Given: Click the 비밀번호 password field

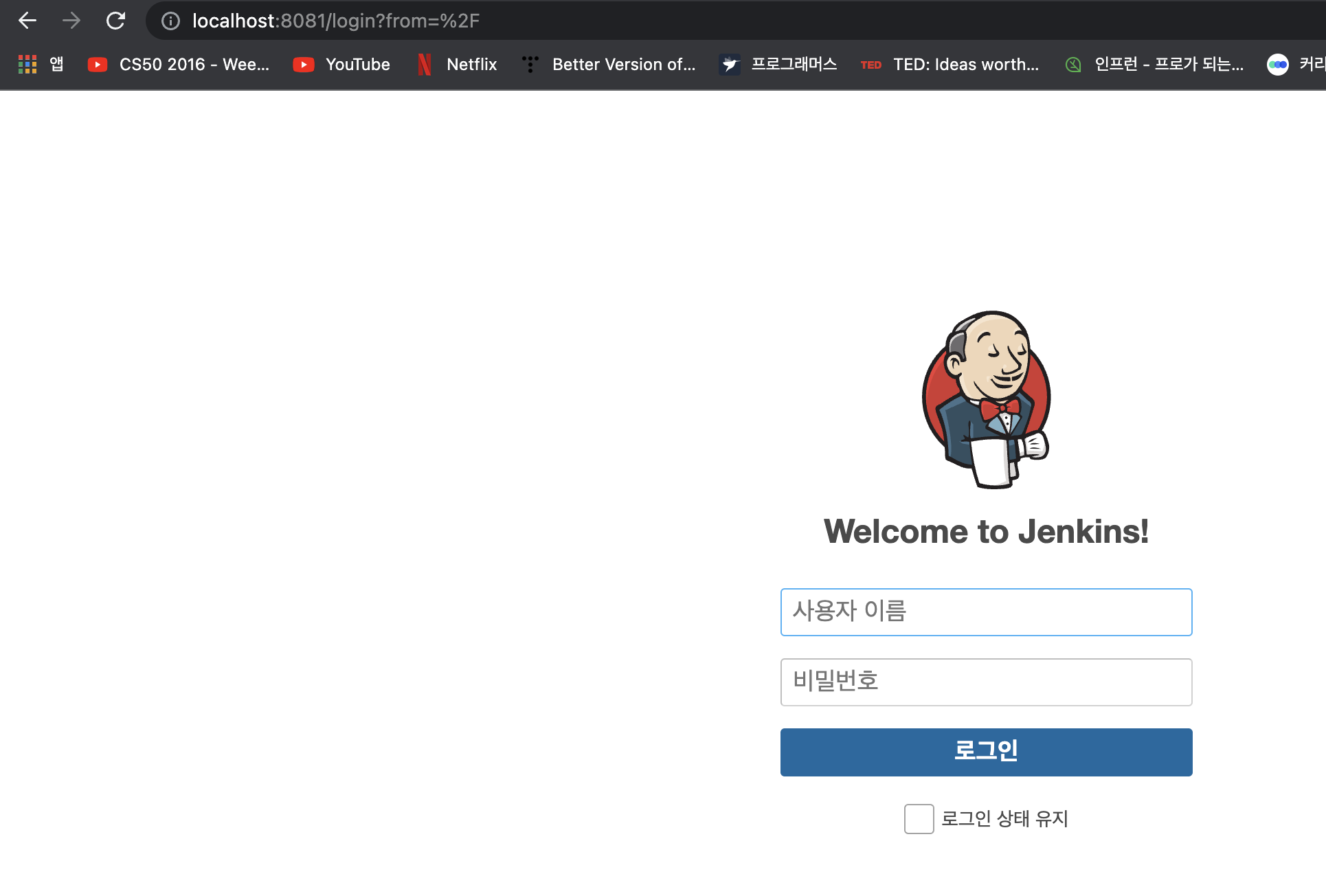Looking at the screenshot, I should (x=986, y=682).
